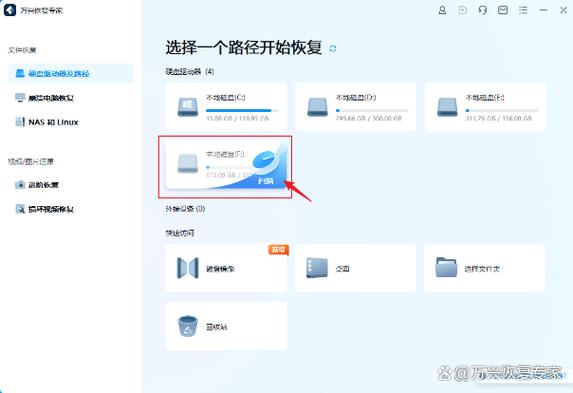This screenshot has height=393, width=573.
Task: Click the 选择一个路径开始恢复 heading
Action: click(x=244, y=48)
